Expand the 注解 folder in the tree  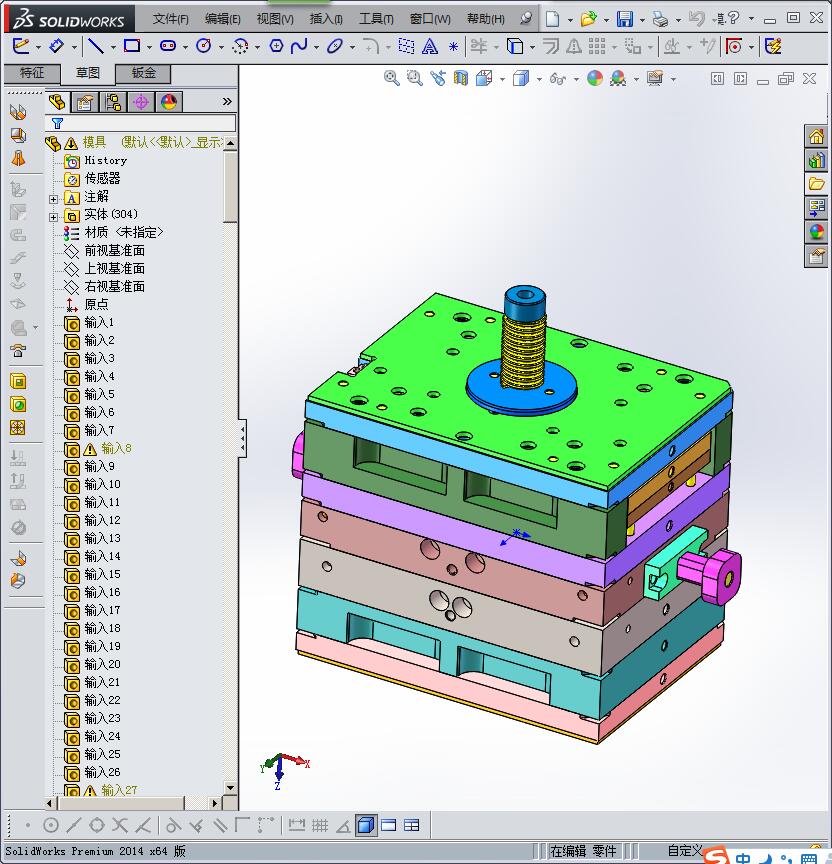click(53, 199)
